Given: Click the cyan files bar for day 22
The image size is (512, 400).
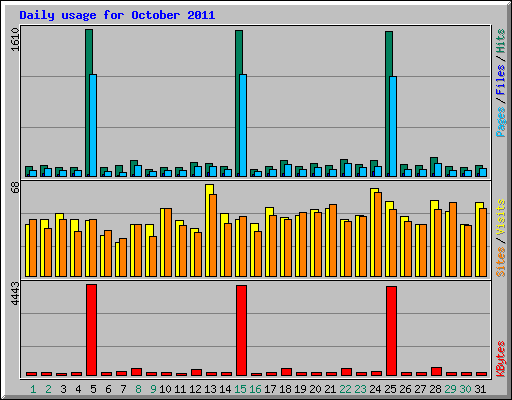Looking at the screenshot, I should [348, 170].
